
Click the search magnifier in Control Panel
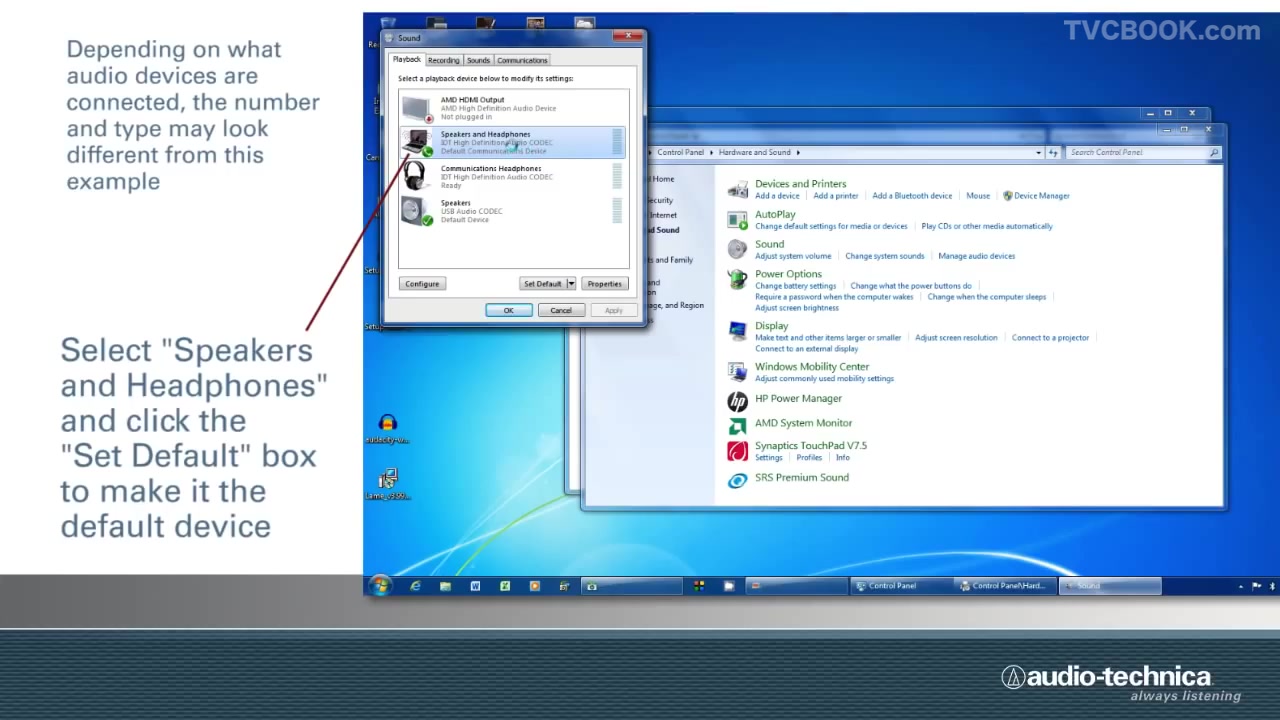1214,152
